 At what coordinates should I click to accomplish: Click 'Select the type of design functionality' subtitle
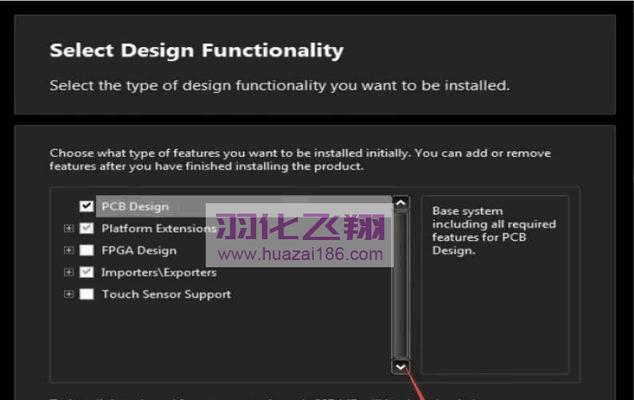[x=280, y=86]
